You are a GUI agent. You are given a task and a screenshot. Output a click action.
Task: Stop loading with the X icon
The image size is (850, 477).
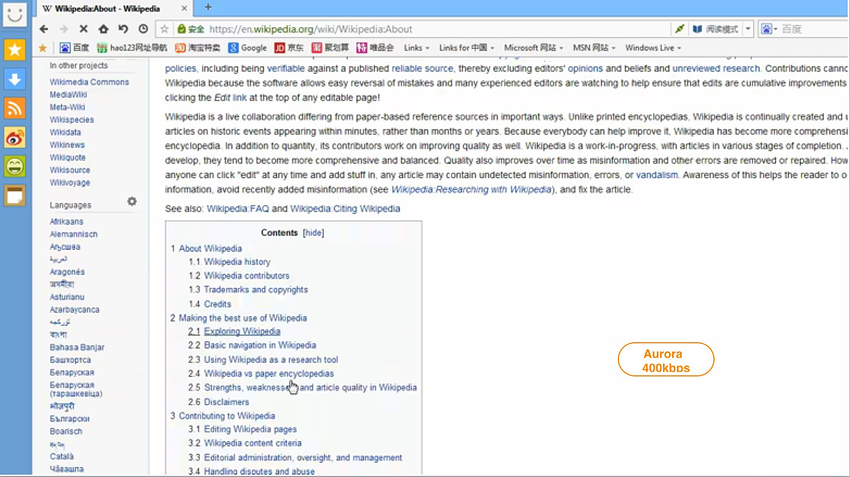click(83, 29)
